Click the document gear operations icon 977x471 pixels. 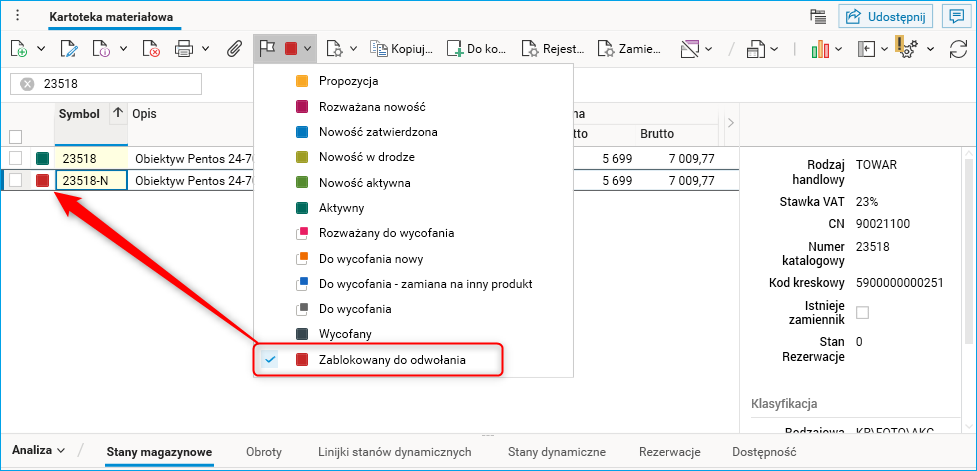pyautogui.click(x=335, y=49)
